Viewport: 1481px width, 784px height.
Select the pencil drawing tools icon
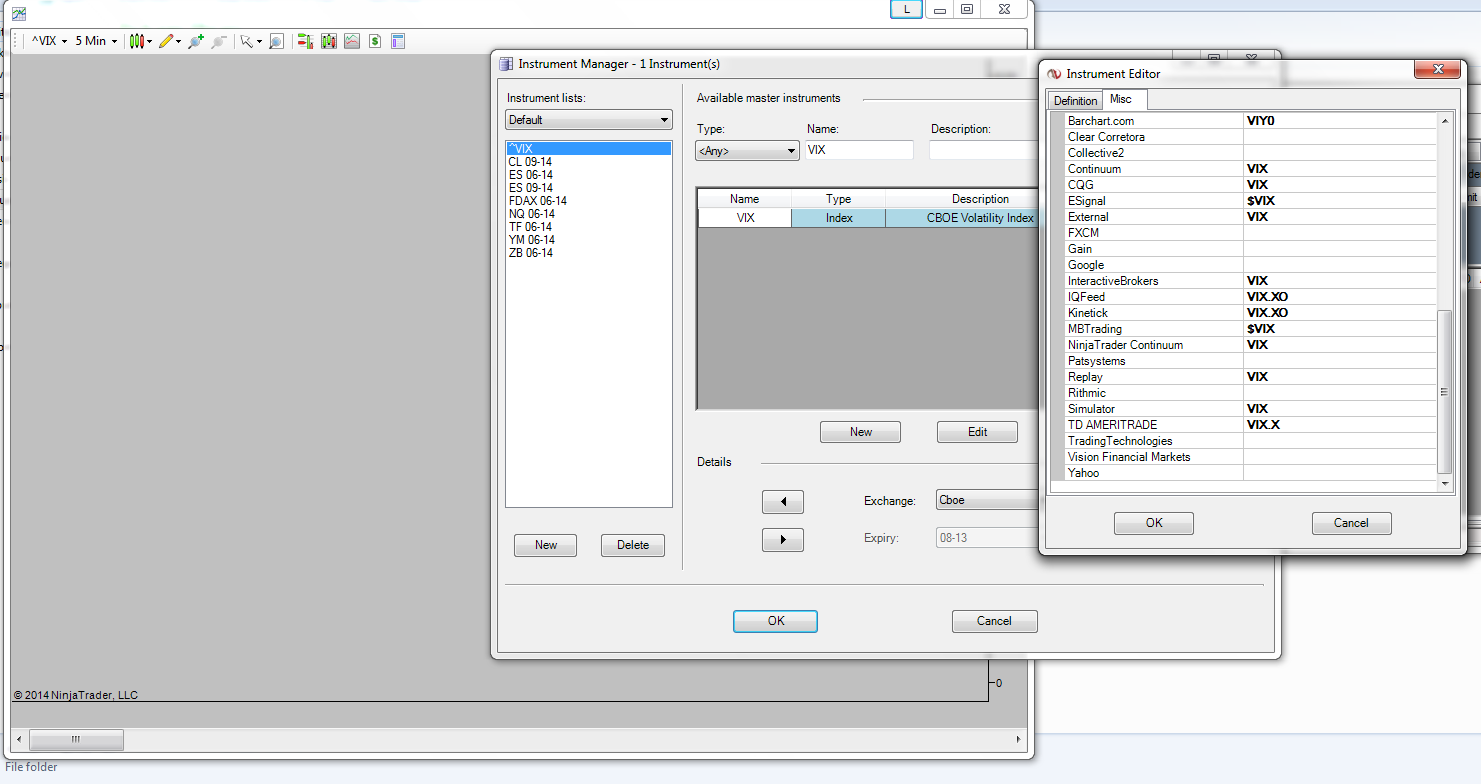point(169,41)
